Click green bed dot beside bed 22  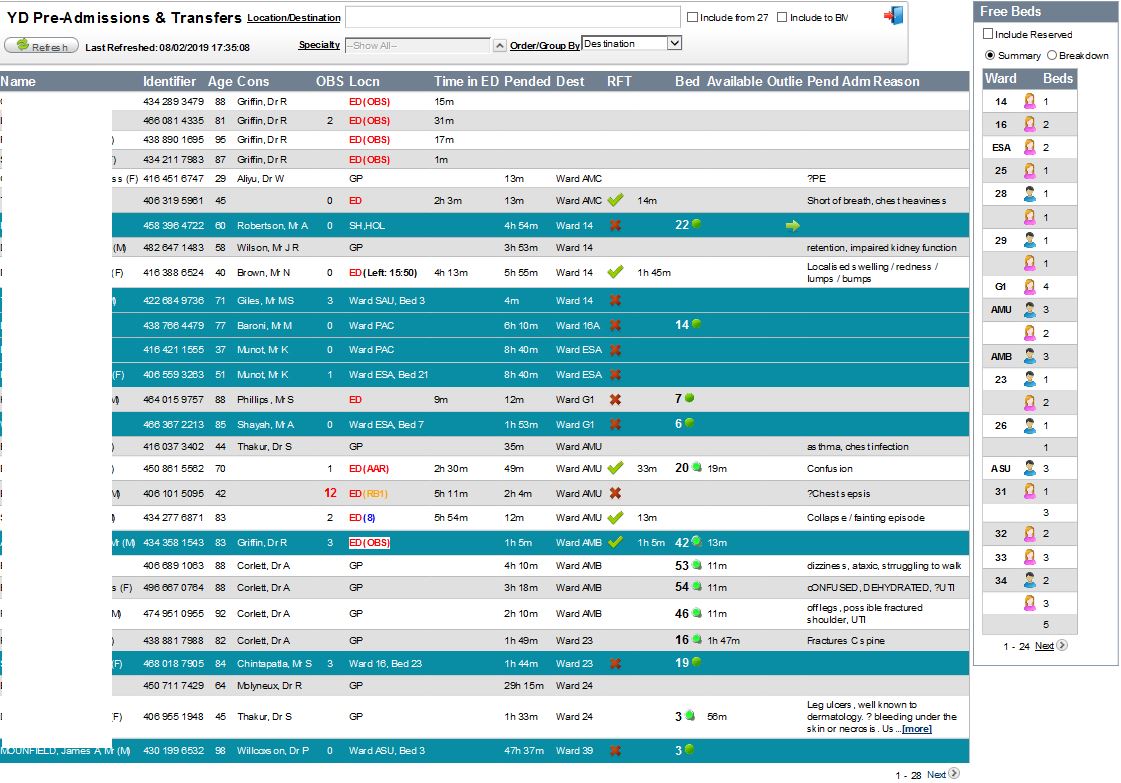[696, 224]
